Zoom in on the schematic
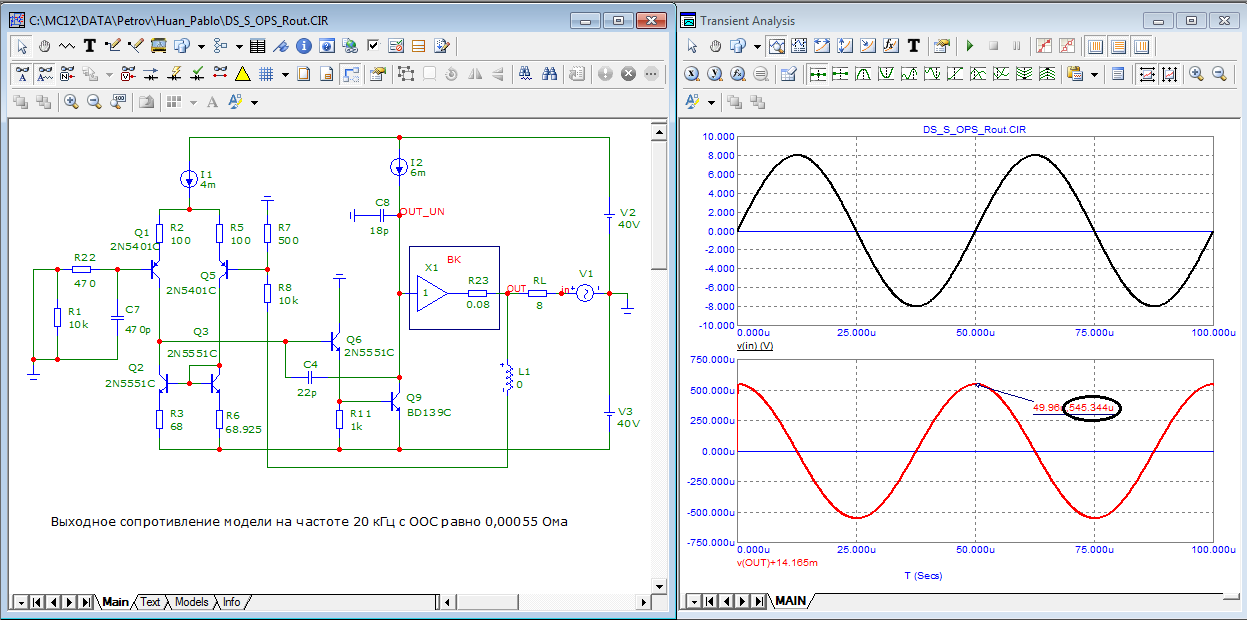This screenshot has width=1247, height=620. tap(71, 102)
